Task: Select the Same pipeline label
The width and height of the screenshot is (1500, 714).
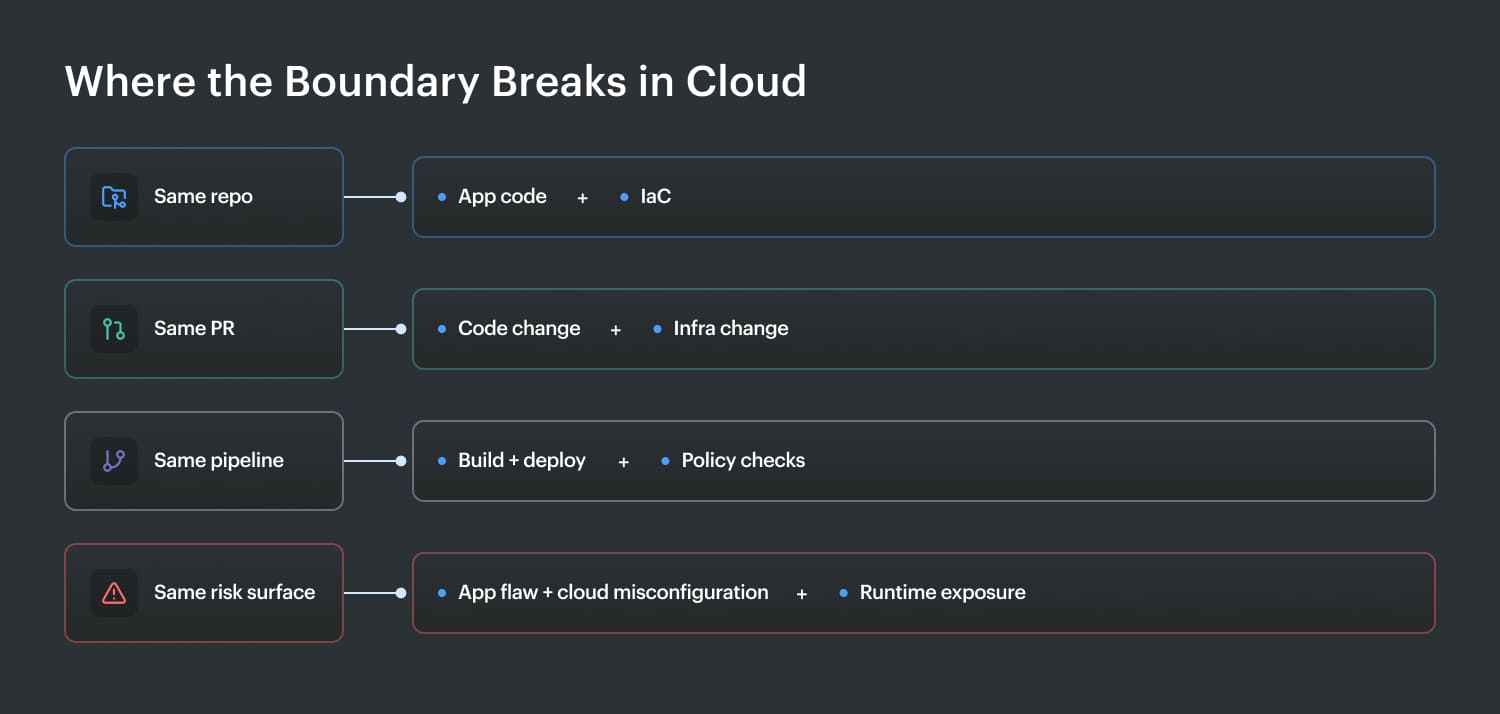Action: click(x=219, y=461)
